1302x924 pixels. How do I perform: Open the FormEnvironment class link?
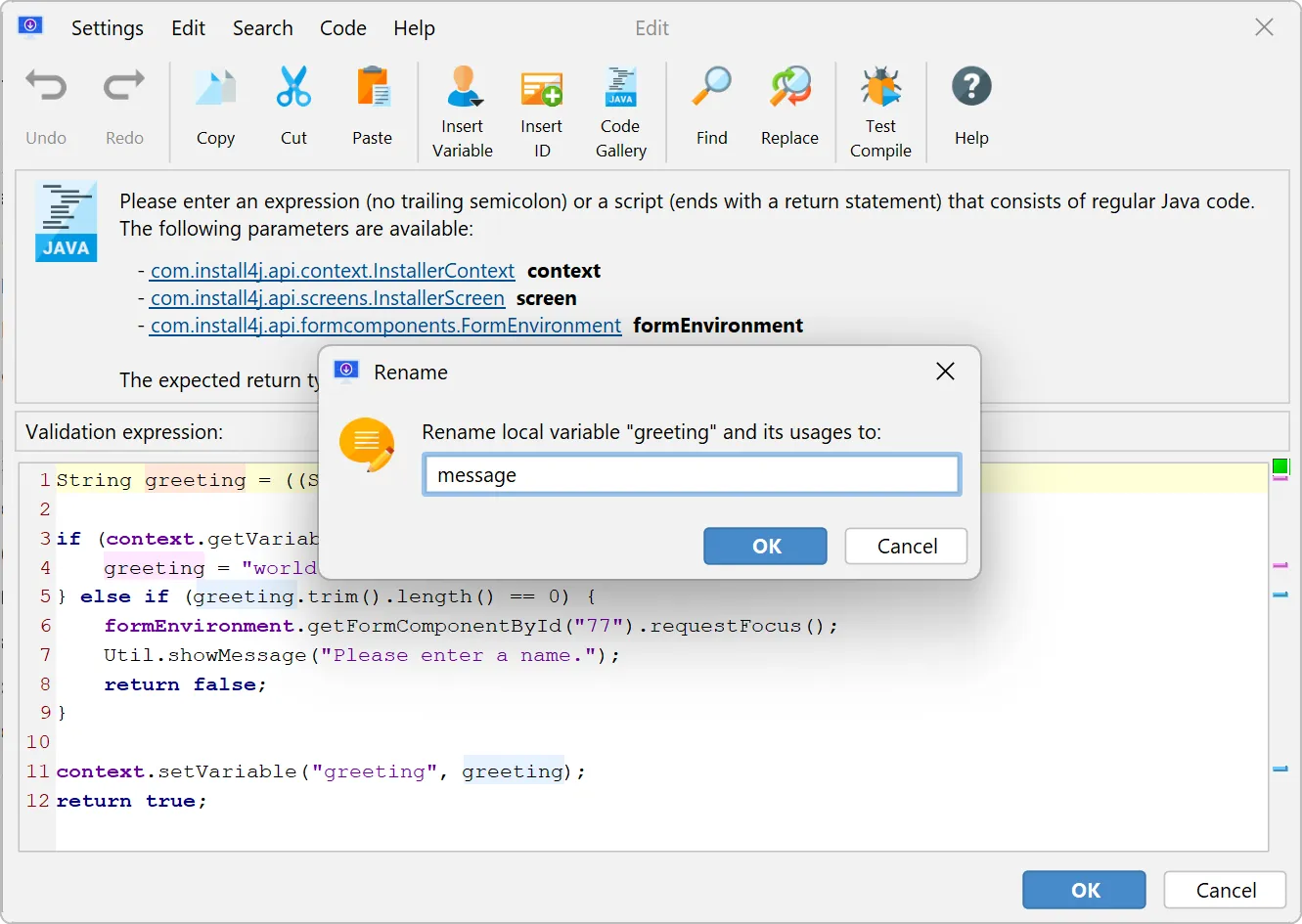pyautogui.click(x=385, y=326)
